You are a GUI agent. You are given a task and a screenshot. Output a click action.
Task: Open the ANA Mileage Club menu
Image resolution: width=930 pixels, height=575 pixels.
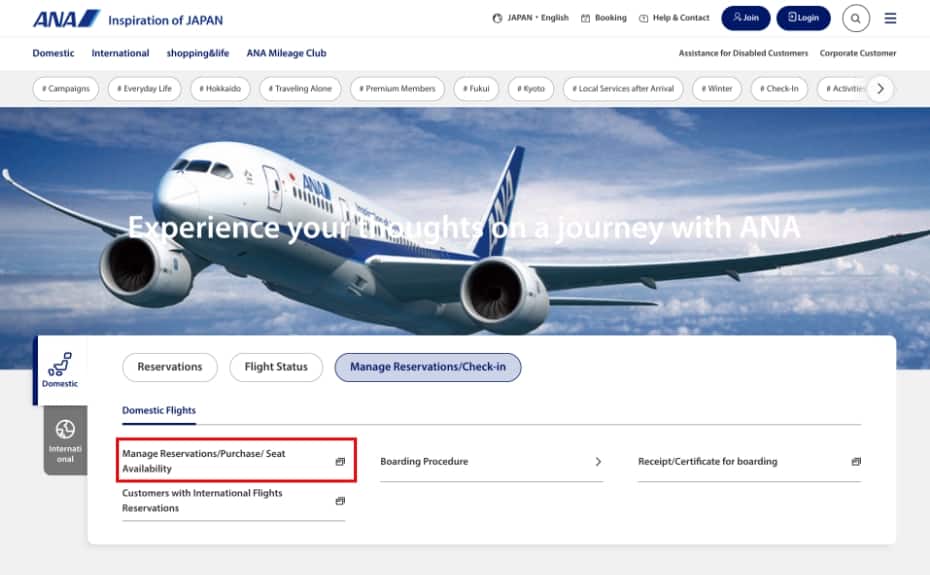pyautogui.click(x=286, y=53)
